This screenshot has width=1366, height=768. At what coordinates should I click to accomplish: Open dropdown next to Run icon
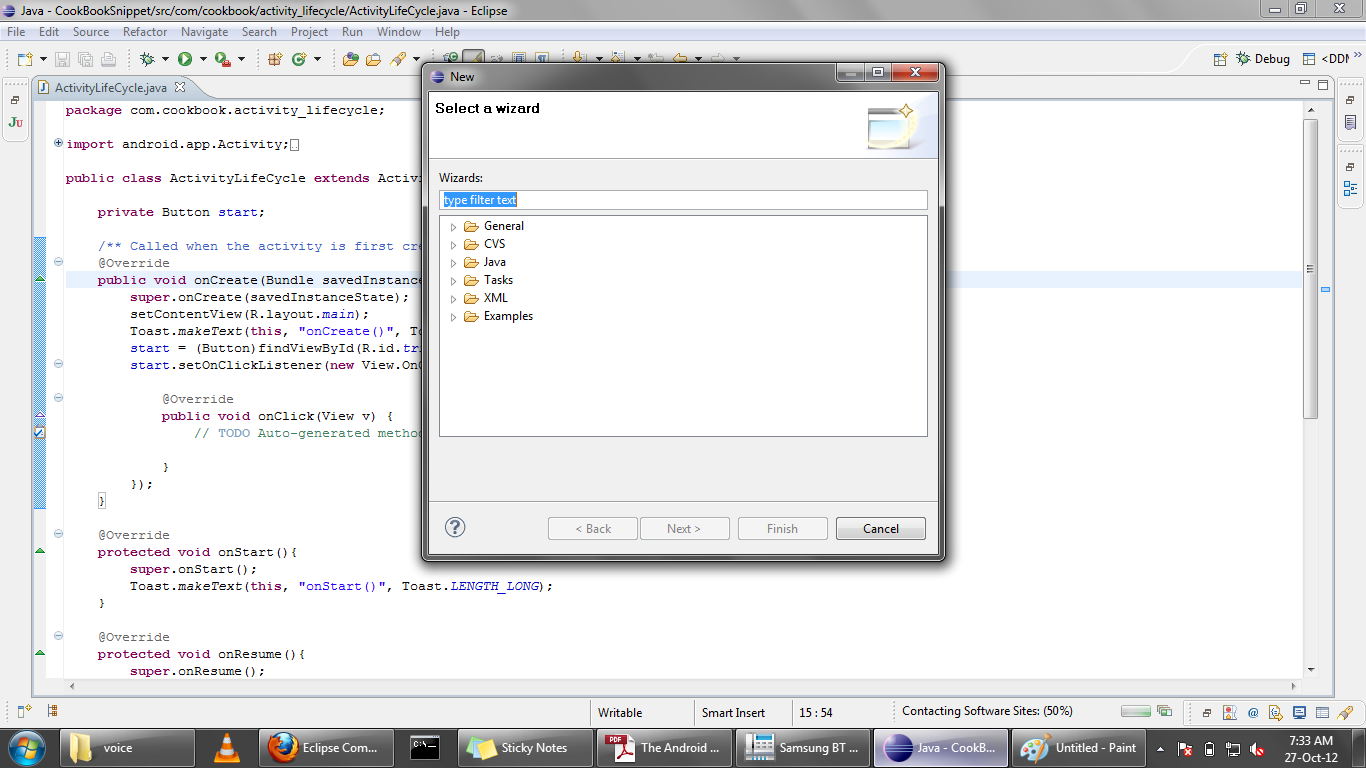(203, 60)
